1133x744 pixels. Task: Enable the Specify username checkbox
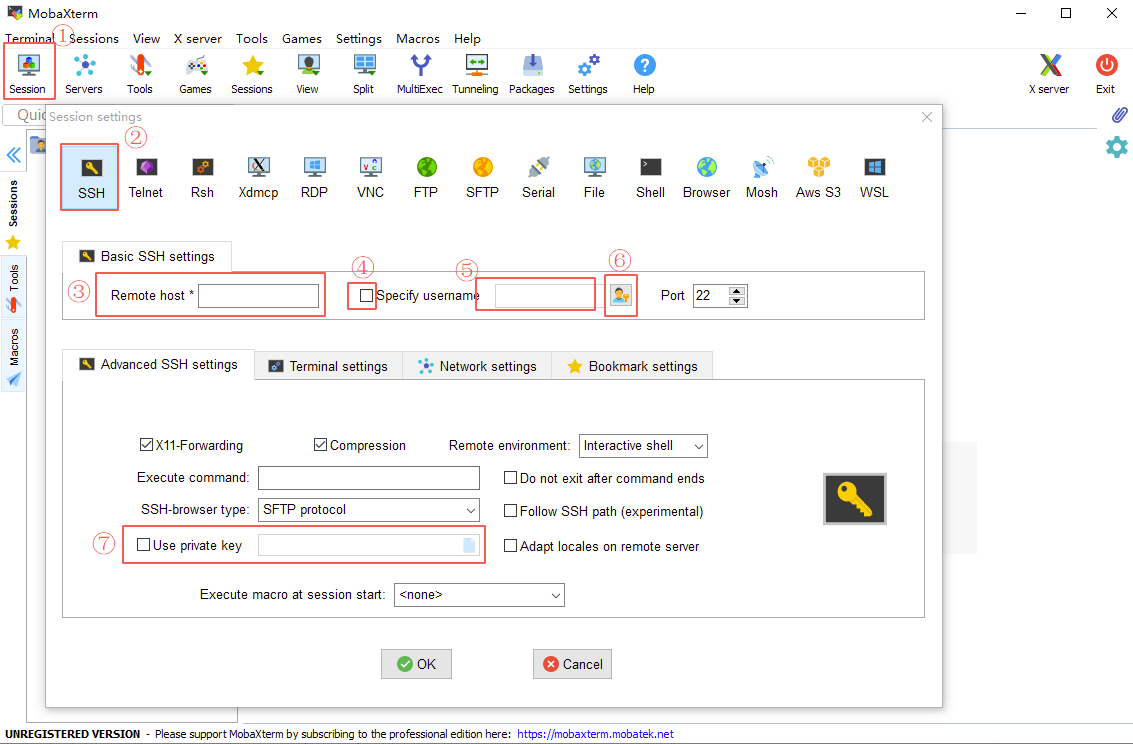tap(367, 296)
